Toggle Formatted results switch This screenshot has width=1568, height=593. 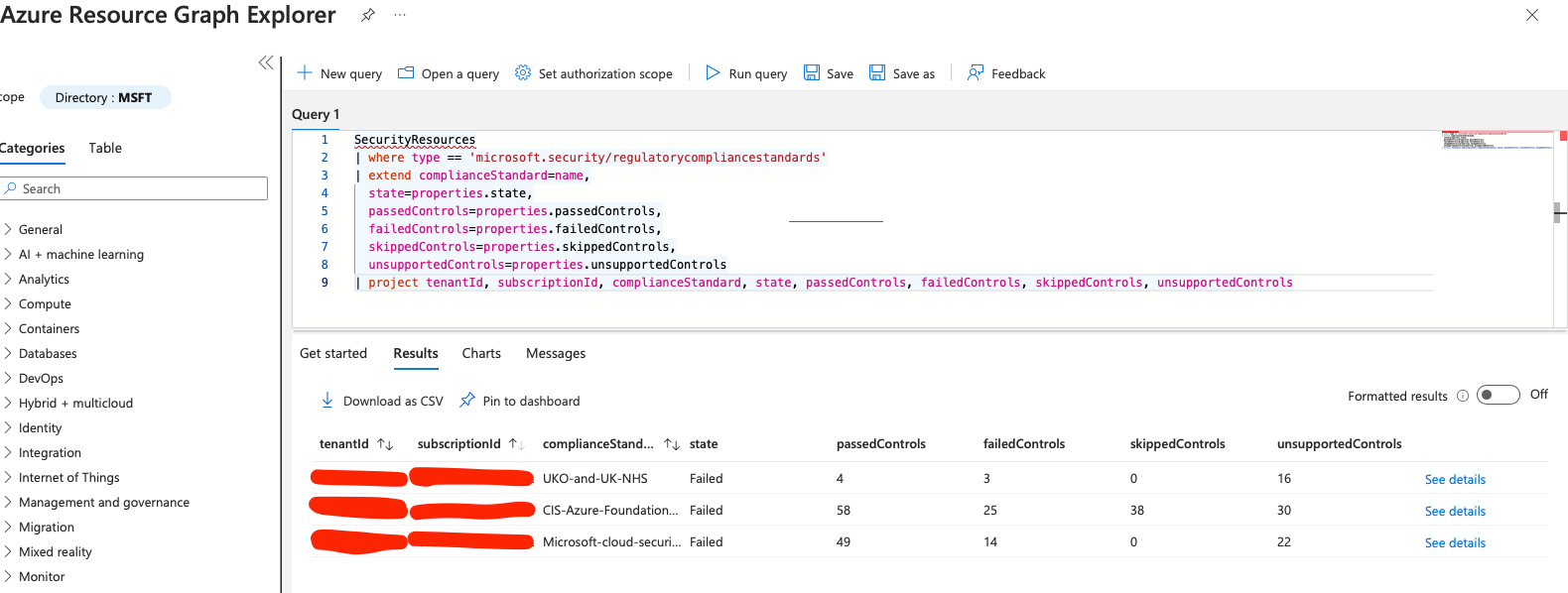[1499, 395]
